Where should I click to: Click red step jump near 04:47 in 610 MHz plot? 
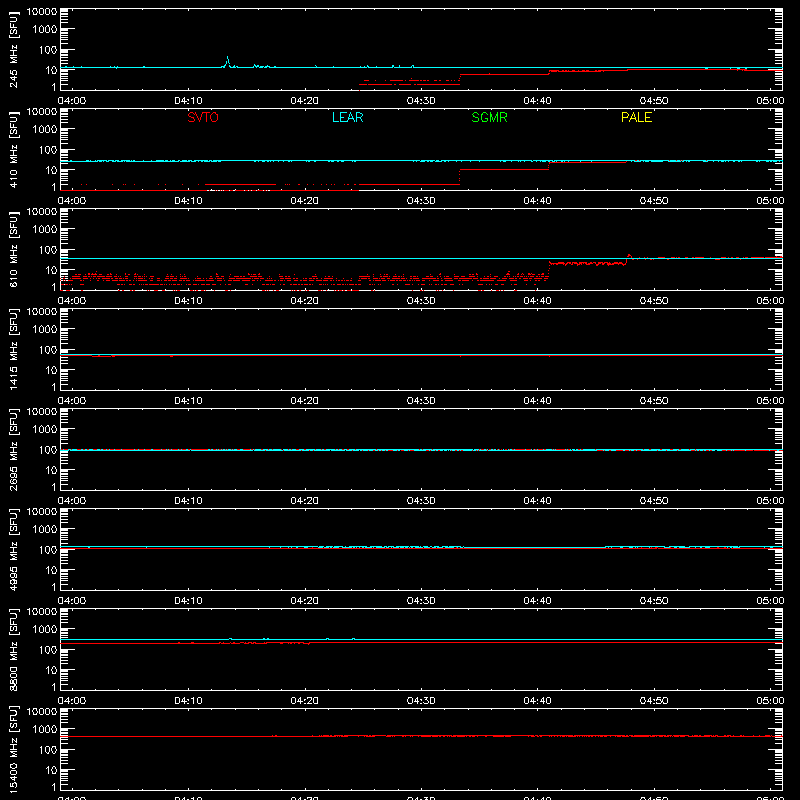628,259
